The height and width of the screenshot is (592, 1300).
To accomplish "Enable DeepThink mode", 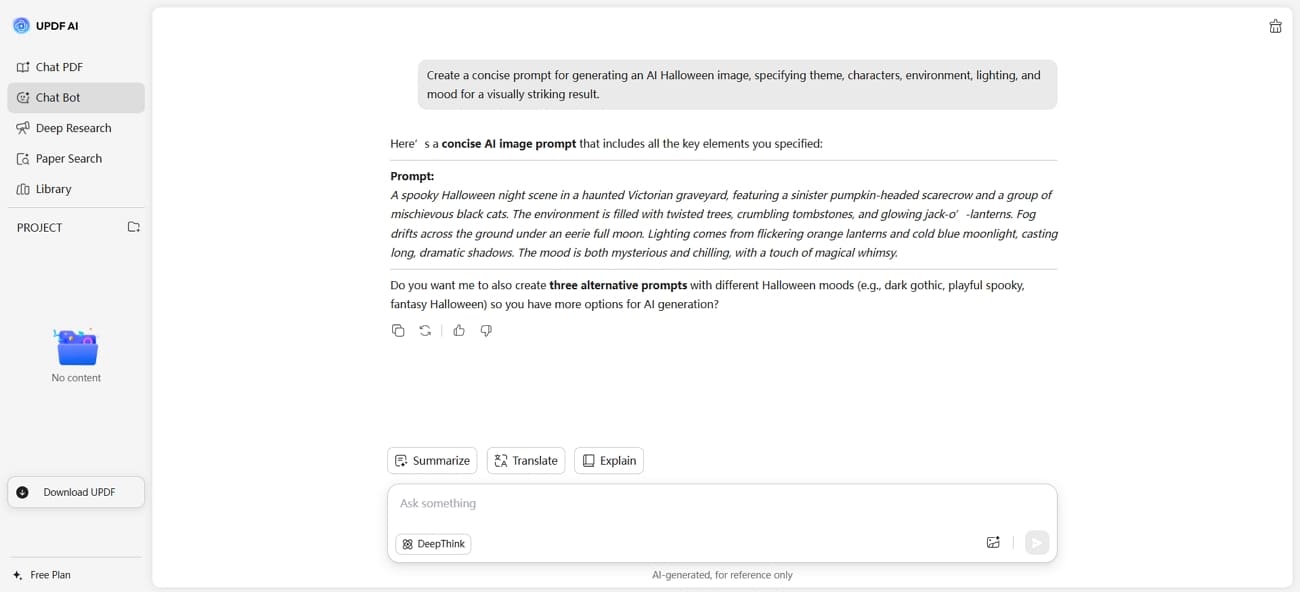I will (432, 543).
